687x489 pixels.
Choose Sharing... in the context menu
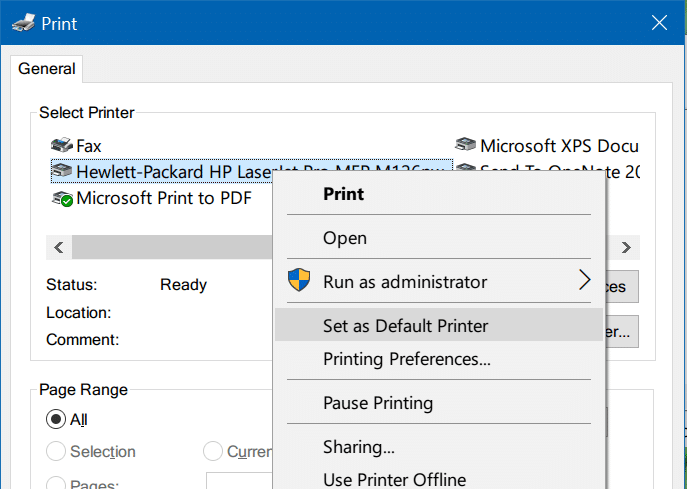click(x=439, y=447)
